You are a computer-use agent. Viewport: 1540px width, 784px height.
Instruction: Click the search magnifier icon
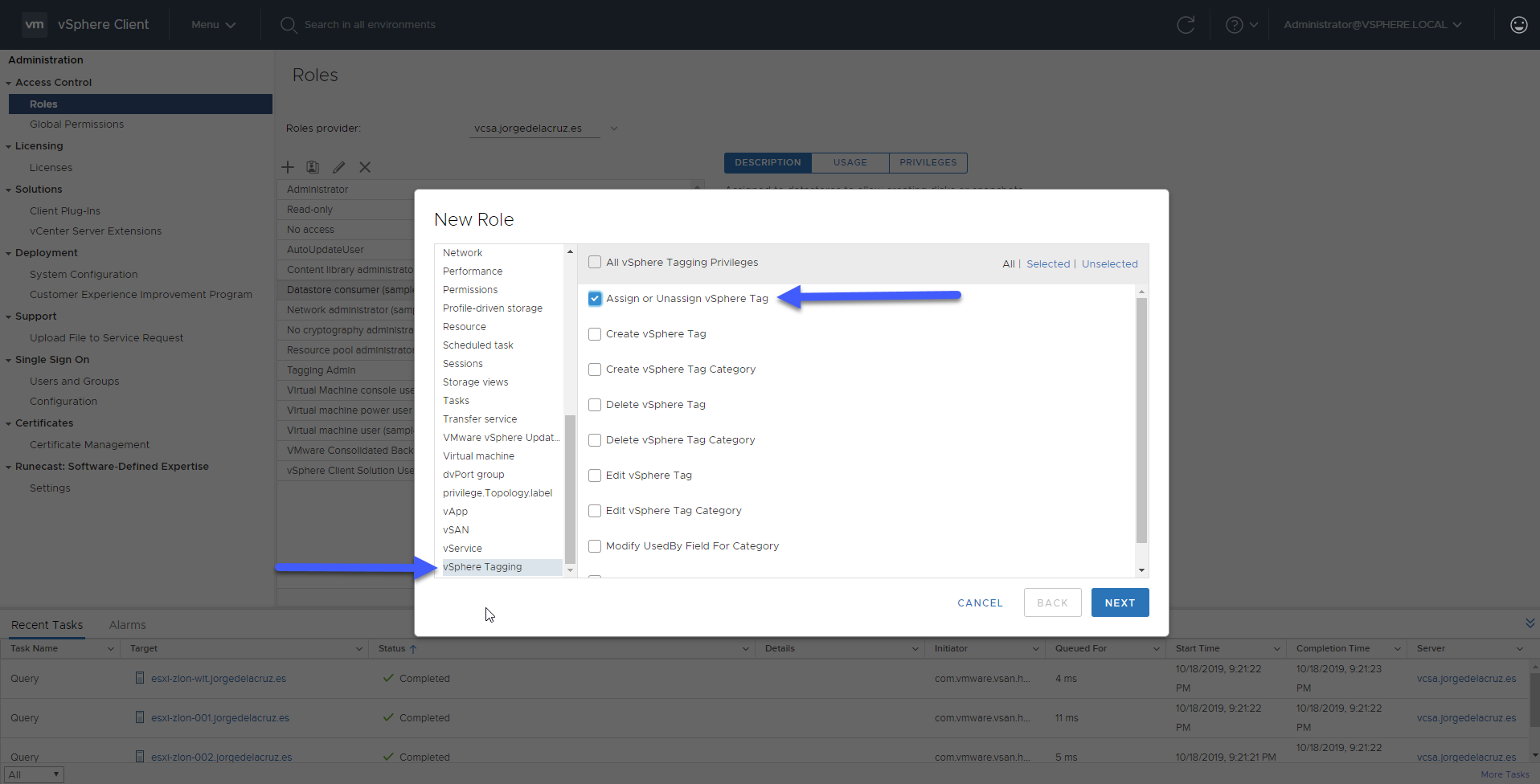289,25
